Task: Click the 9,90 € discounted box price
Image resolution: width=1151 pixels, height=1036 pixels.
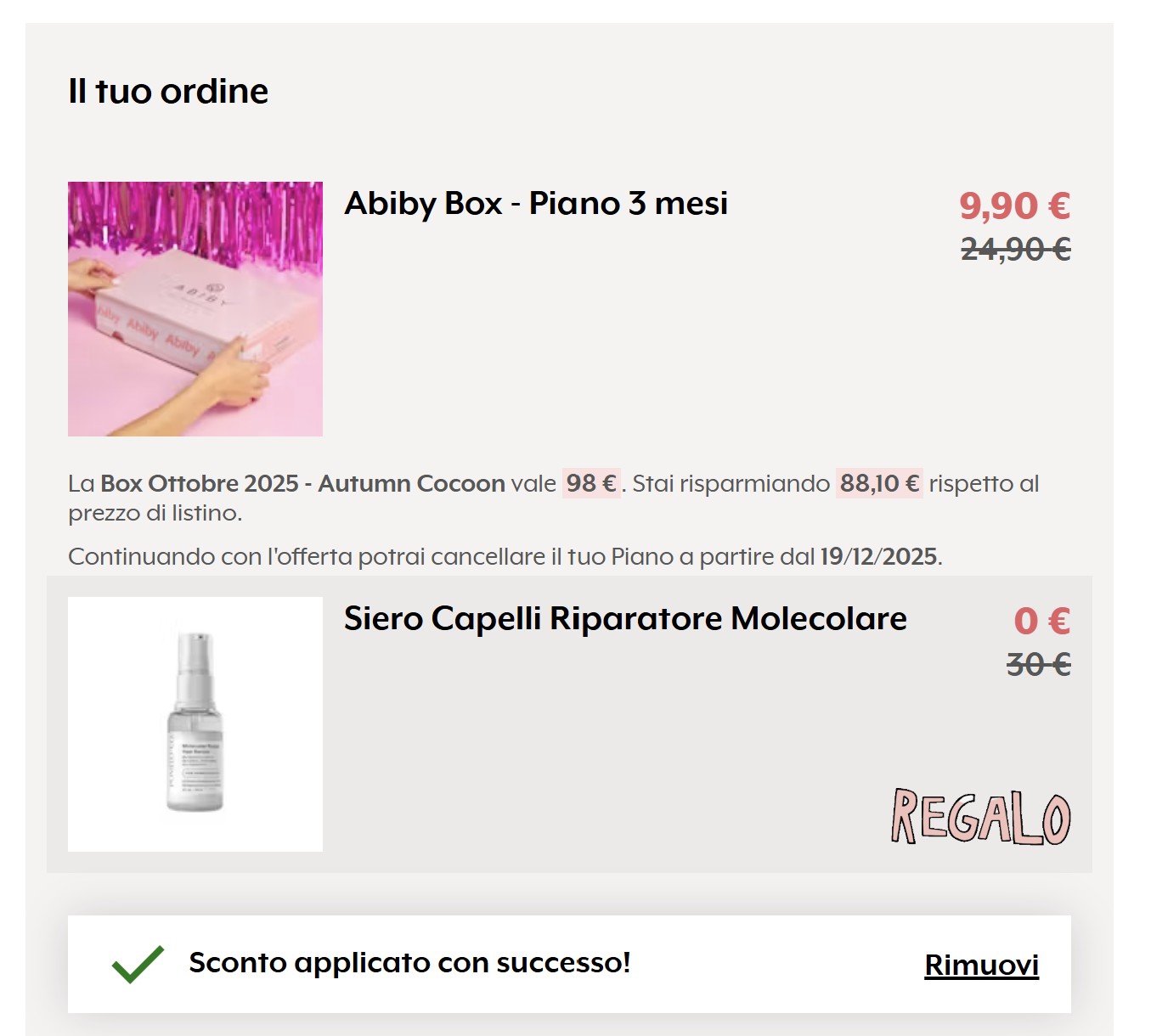Action: pyautogui.click(x=1014, y=206)
